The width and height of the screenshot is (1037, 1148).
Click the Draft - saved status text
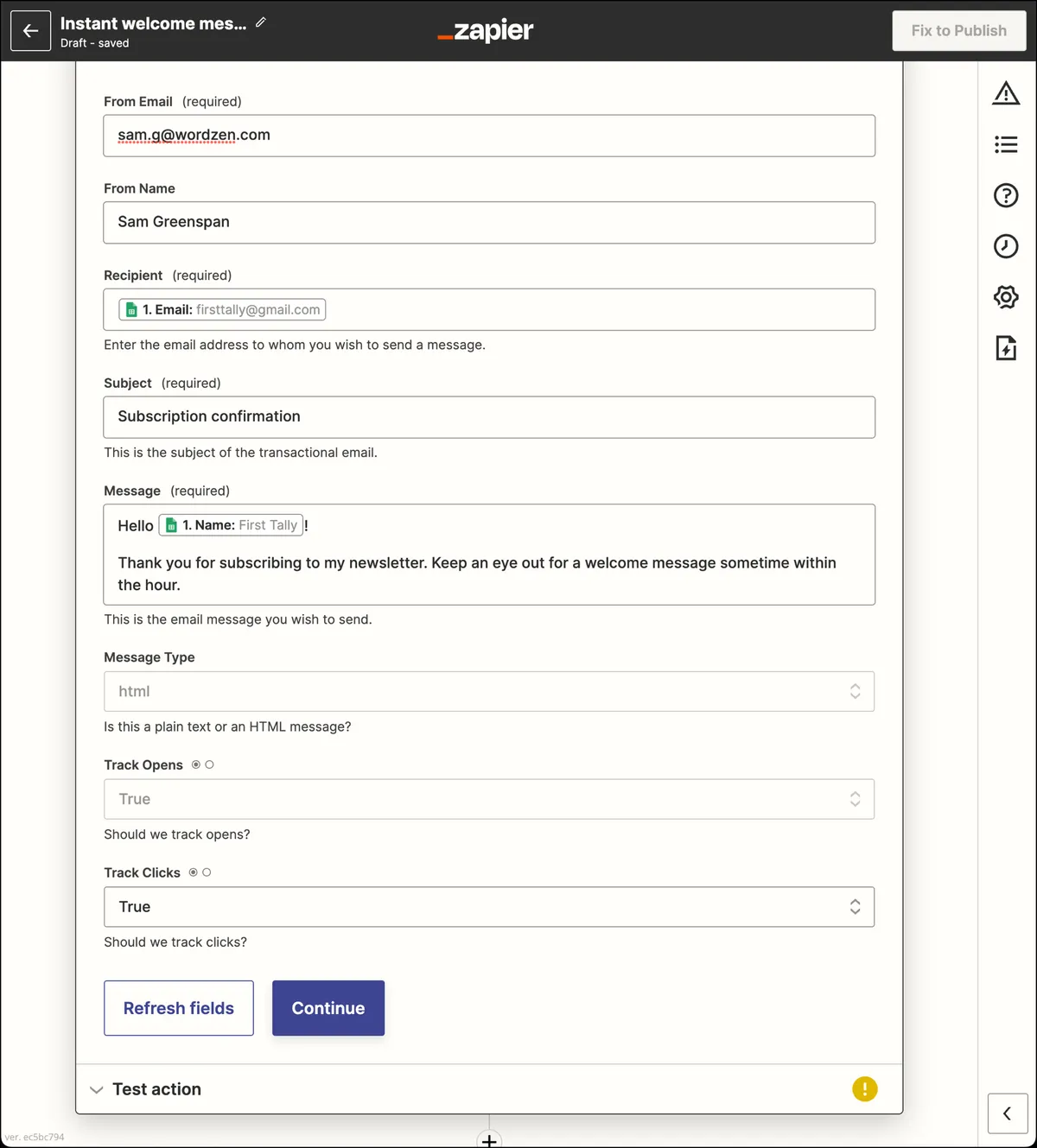(x=94, y=43)
